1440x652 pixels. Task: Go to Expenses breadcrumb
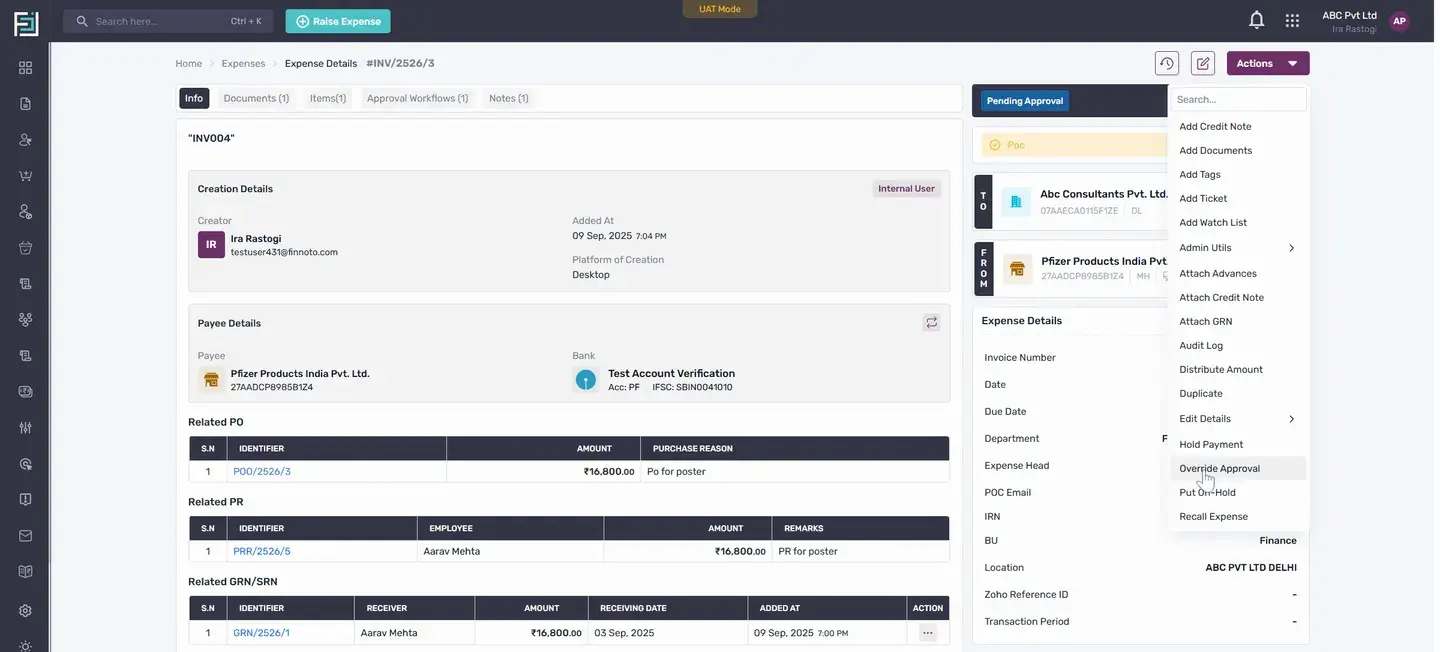[x=243, y=63]
